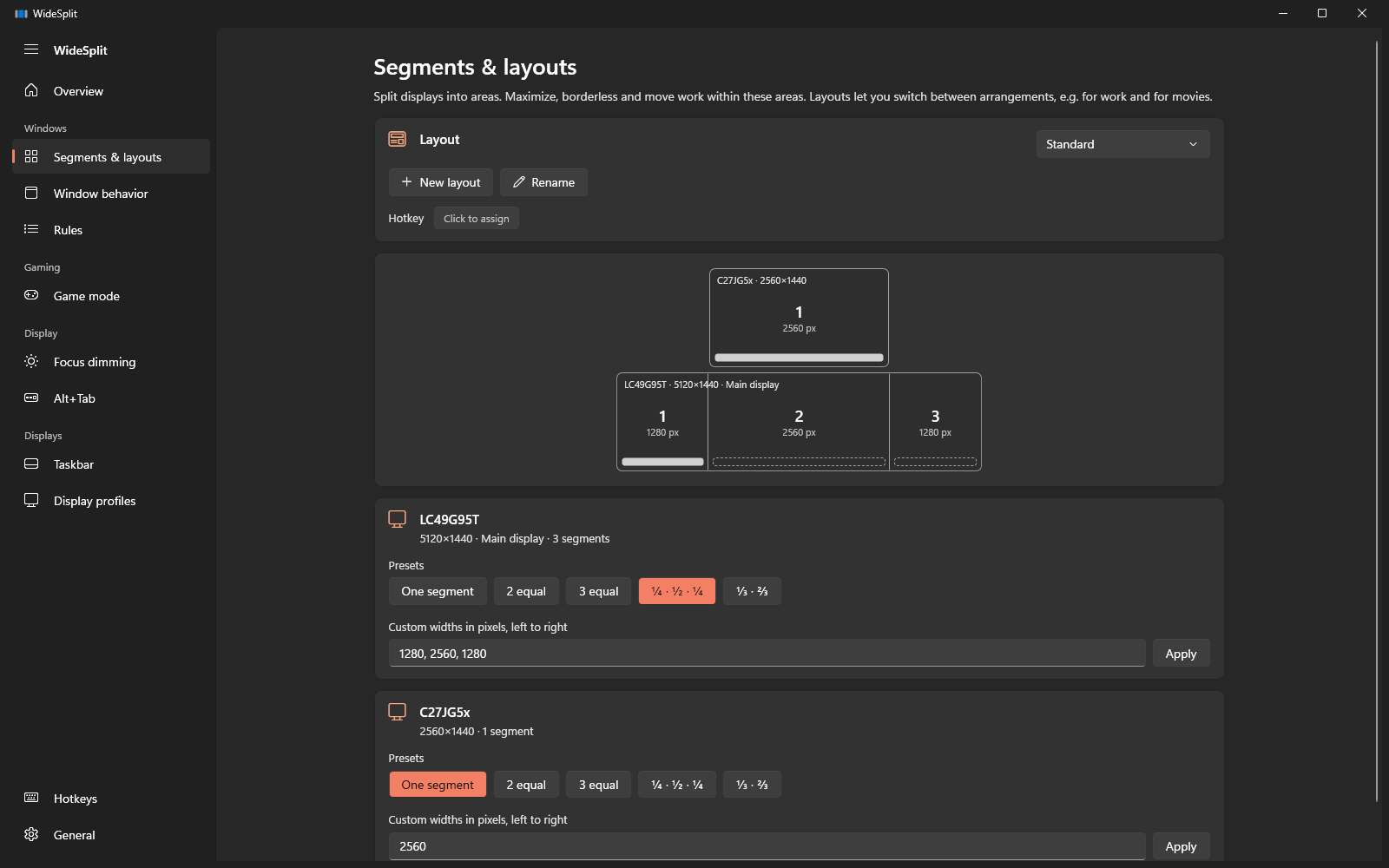Select segment 3 of LC49G95T in preview
The image size is (1389, 868).
pos(935,422)
